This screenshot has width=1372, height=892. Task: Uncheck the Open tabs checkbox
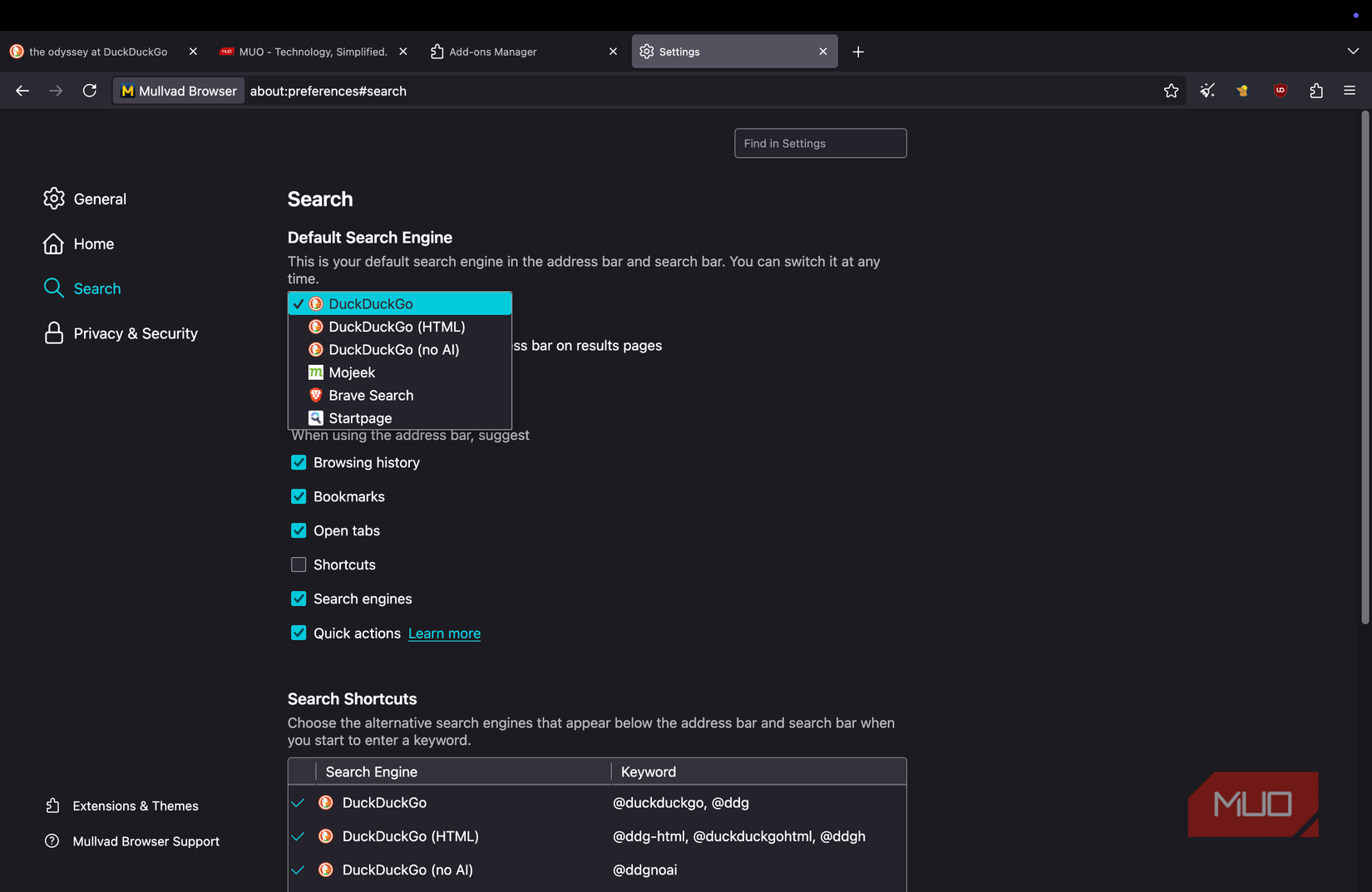[x=299, y=530]
